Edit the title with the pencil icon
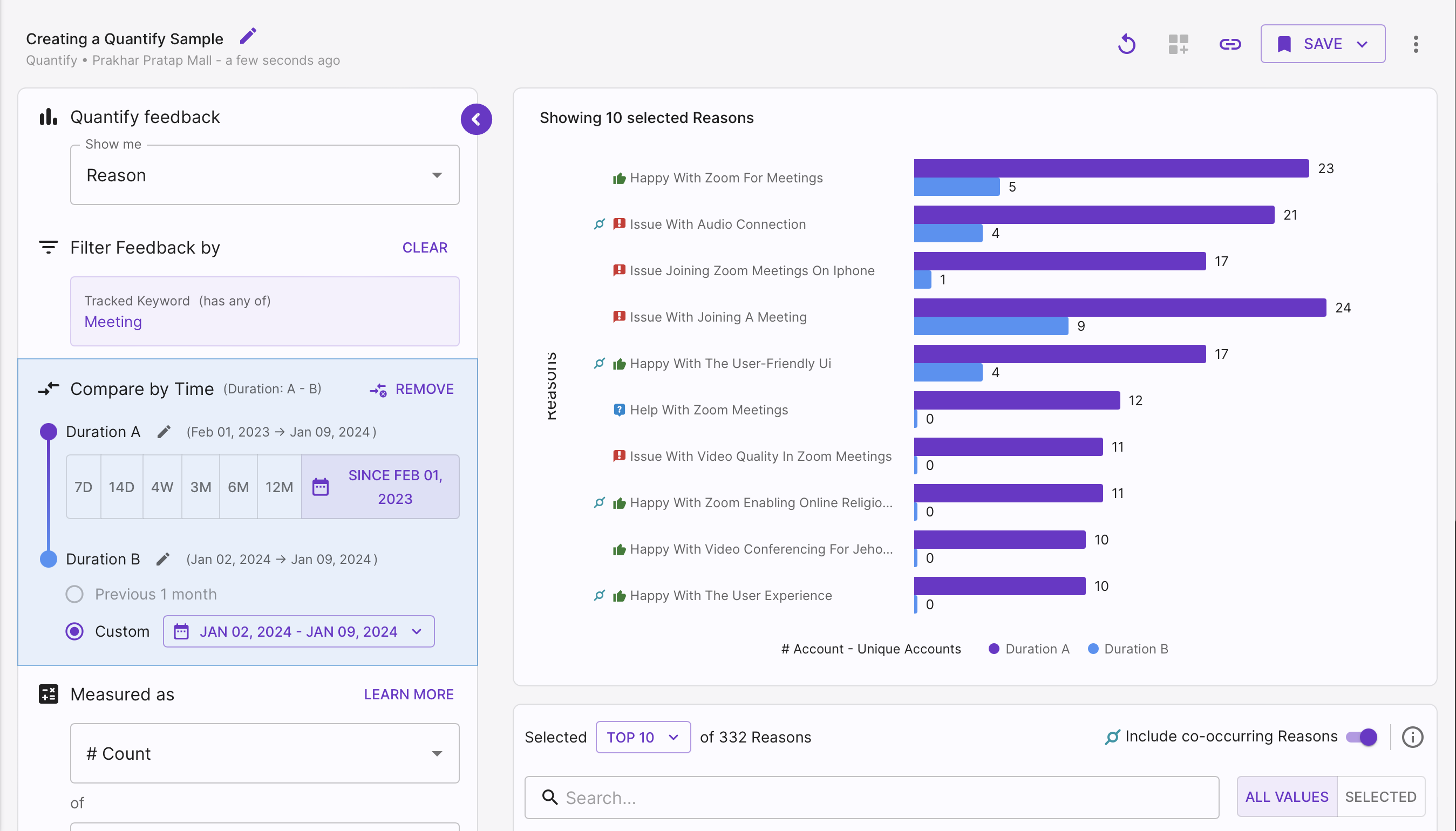This screenshot has height=831, width=1456. click(x=248, y=37)
